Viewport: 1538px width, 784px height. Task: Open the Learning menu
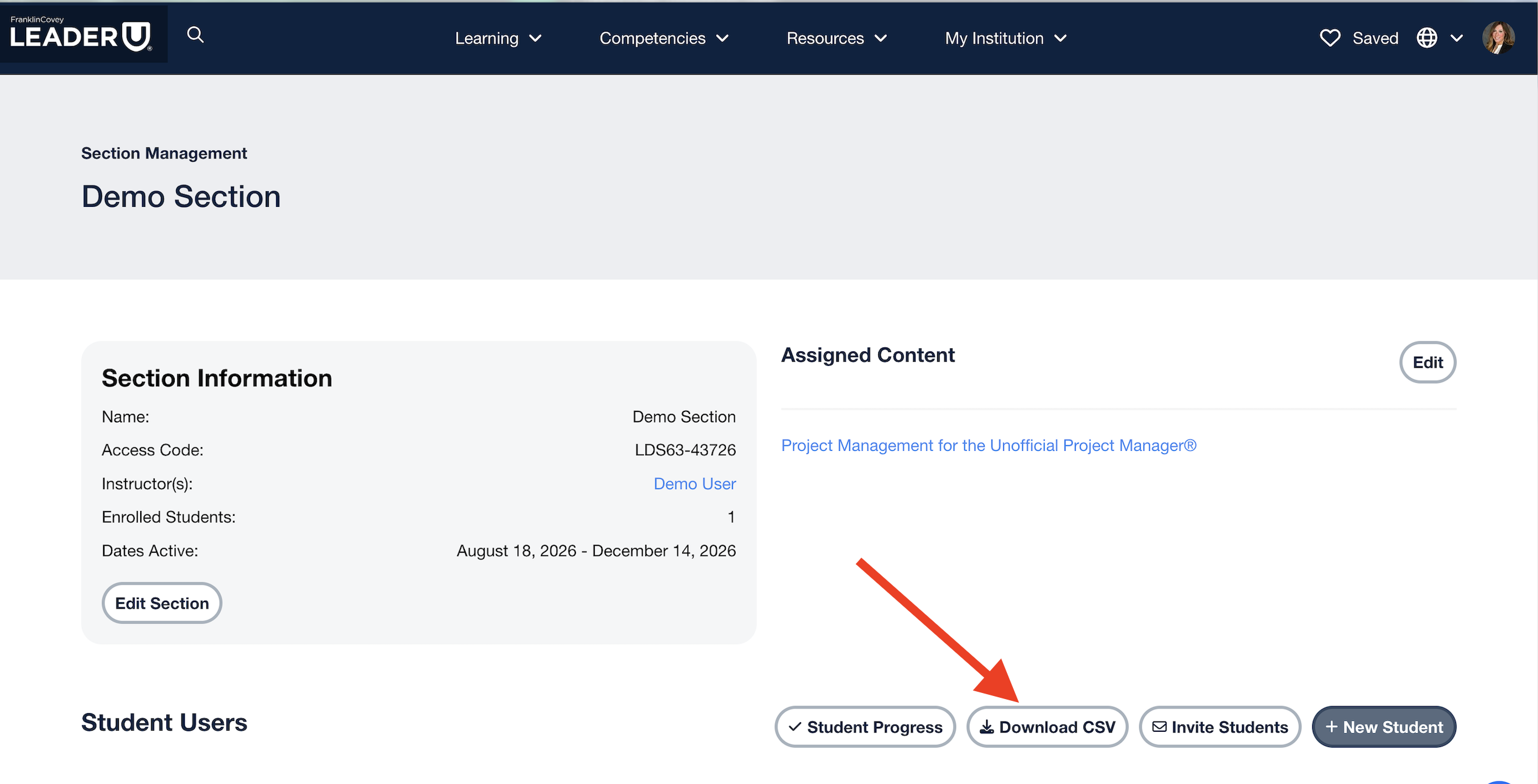498,38
